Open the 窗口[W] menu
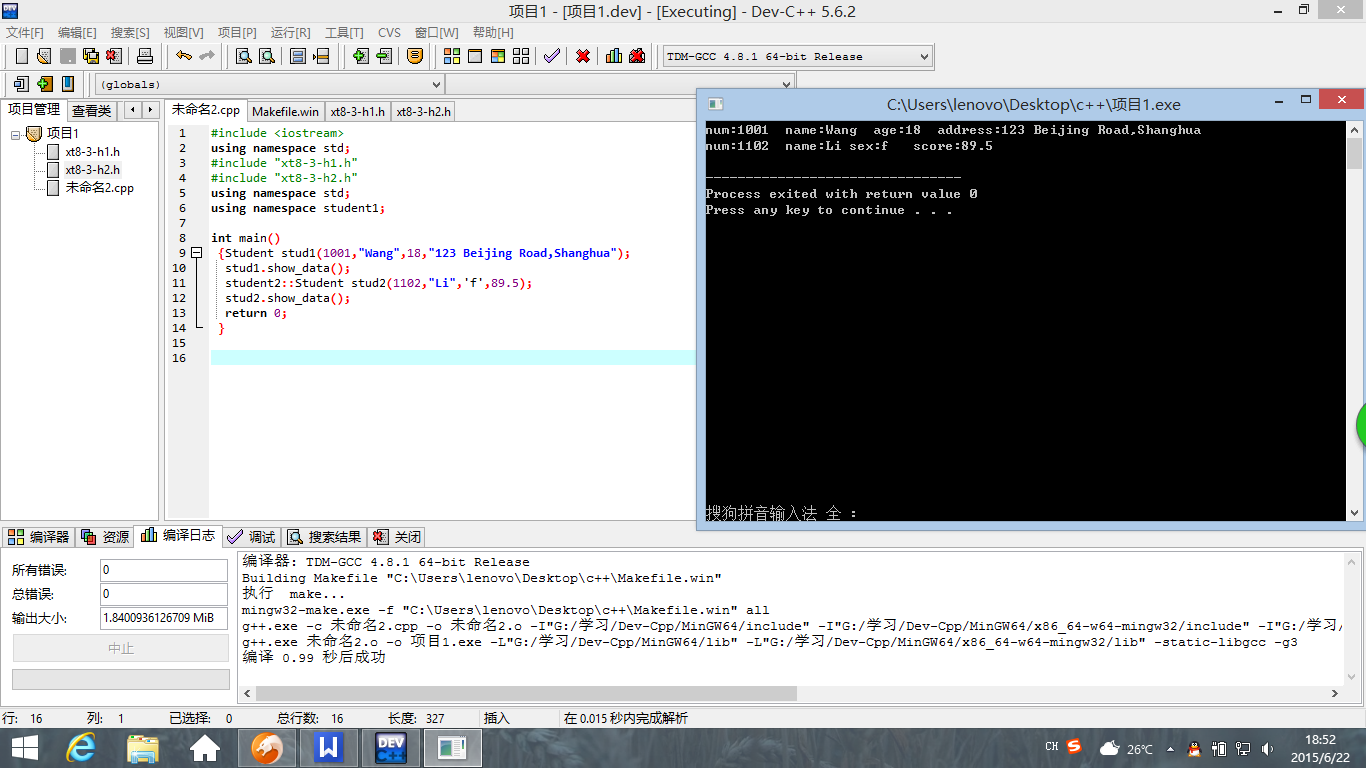This screenshot has width=1366, height=768. click(436, 33)
